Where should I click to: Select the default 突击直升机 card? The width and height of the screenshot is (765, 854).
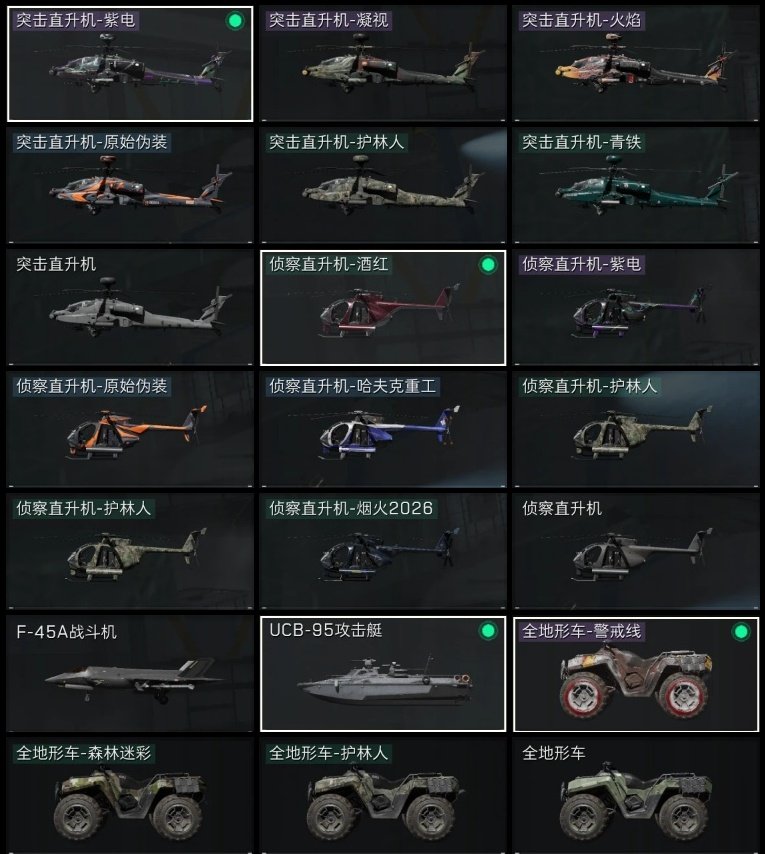coord(130,308)
